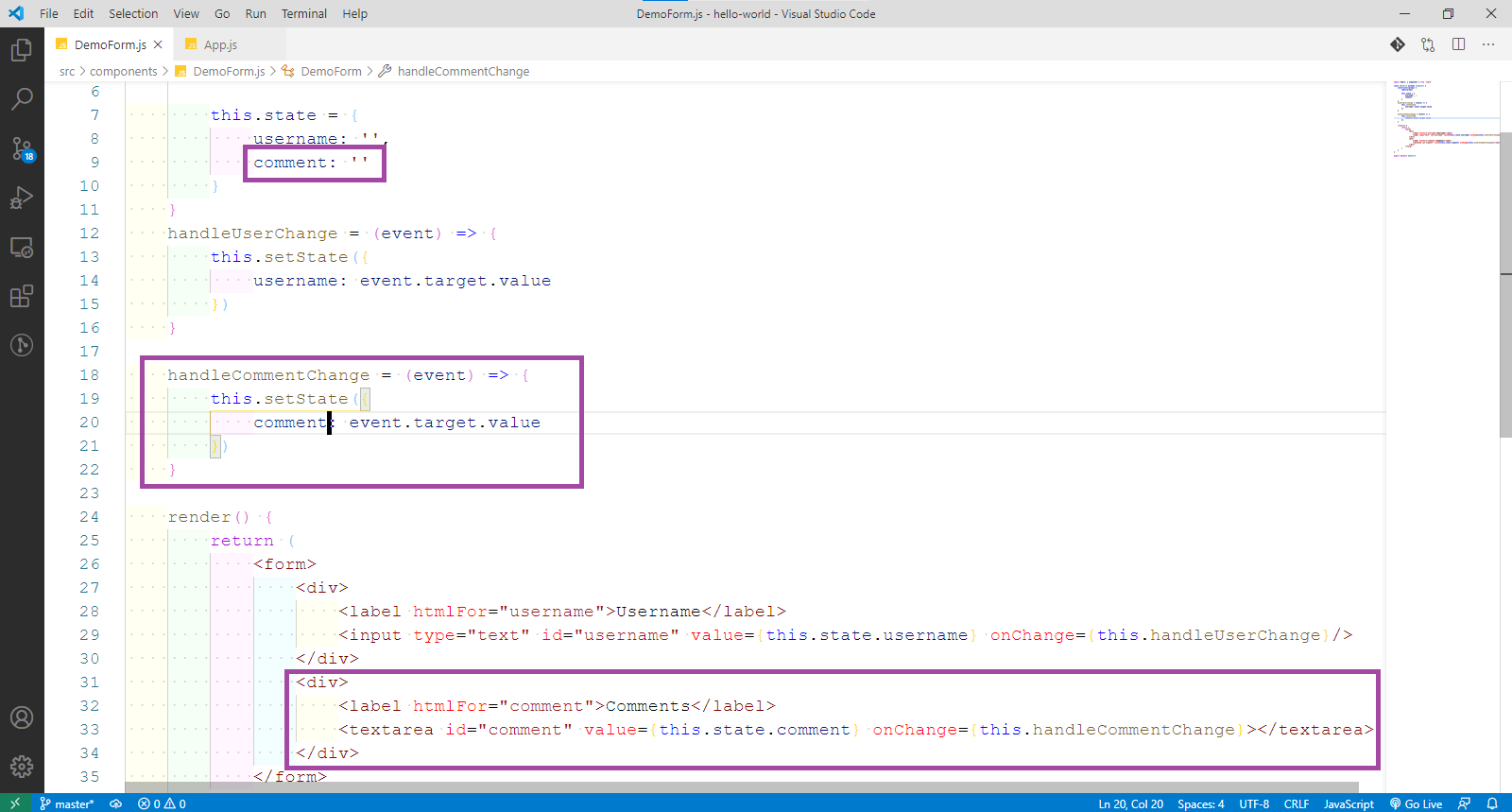This screenshot has height=812, width=1512.
Task: Click '<textarea' tag on line 33
Action: pyautogui.click(x=386, y=730)
